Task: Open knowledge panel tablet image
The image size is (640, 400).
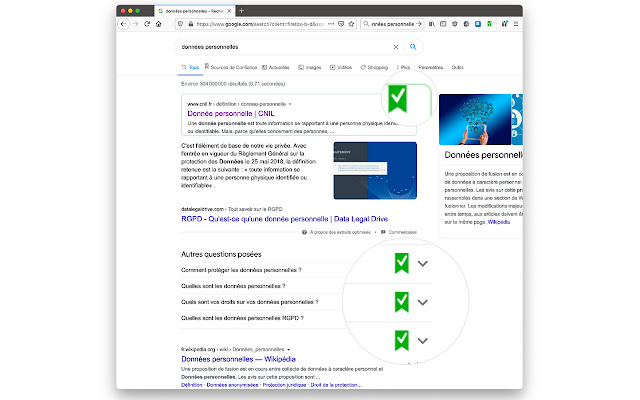Action: (x=475, y=119)
